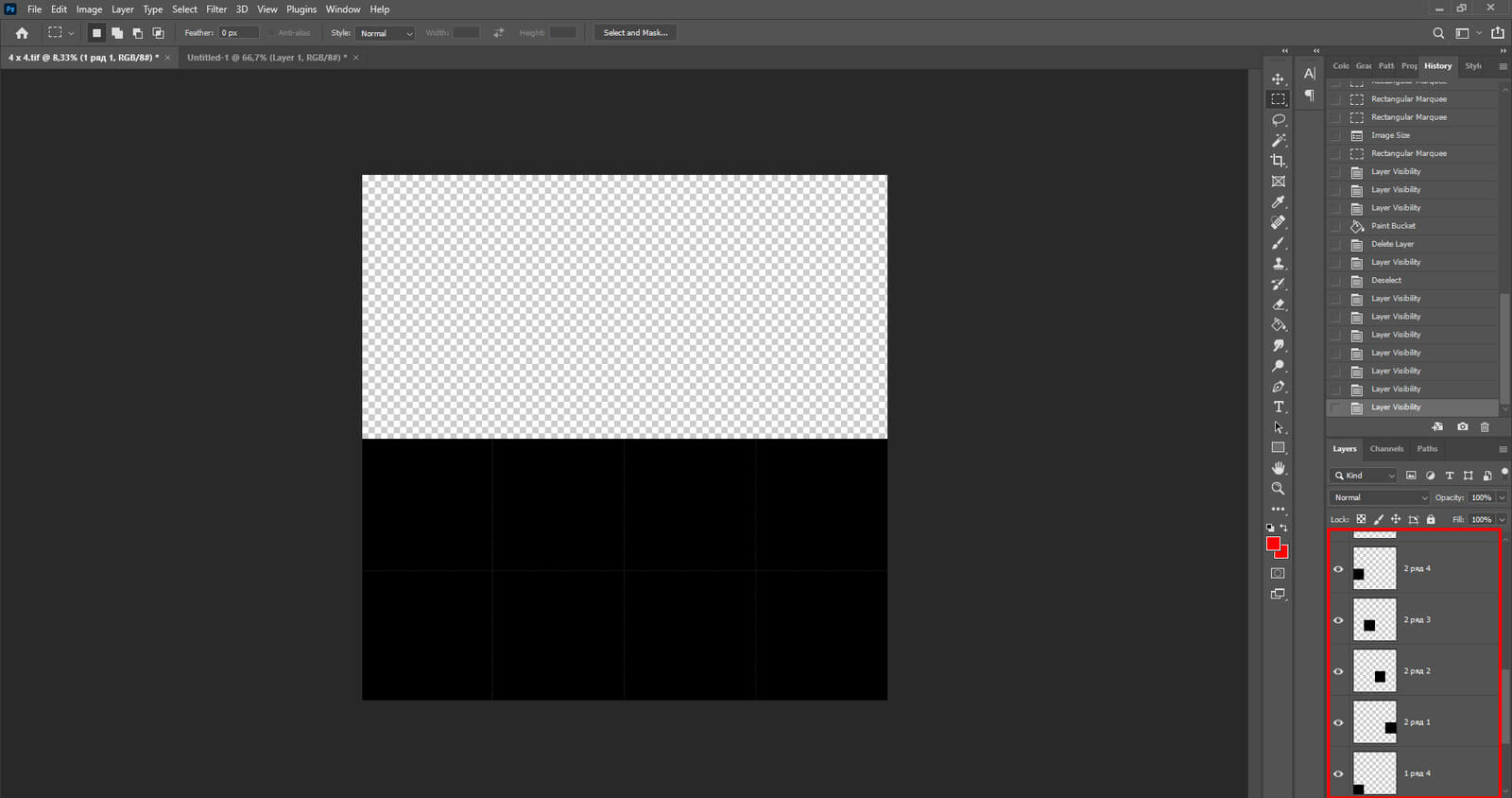
Task: Select the Frame tool
Action: coord(1278,182)
